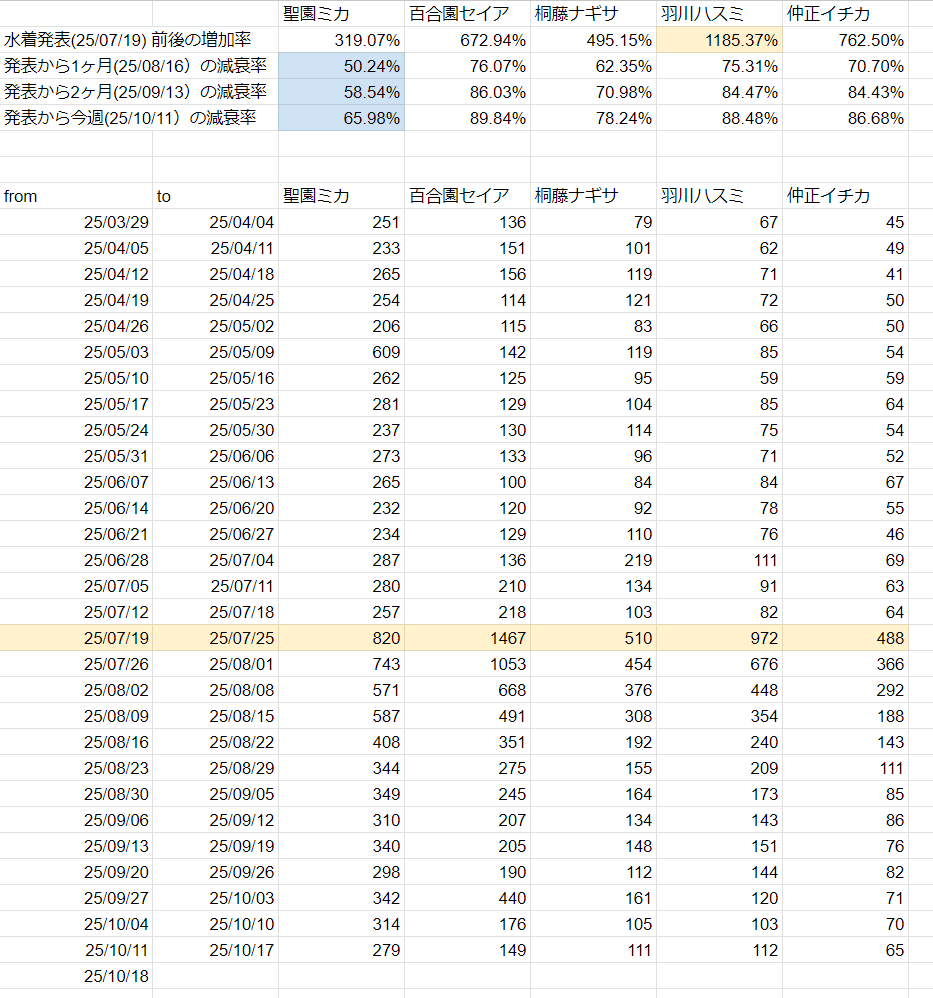Select the to-date 25/10/17 cell
Viewport: 933px width, 998px height.
pyautogui.click(x=215, y=950)
